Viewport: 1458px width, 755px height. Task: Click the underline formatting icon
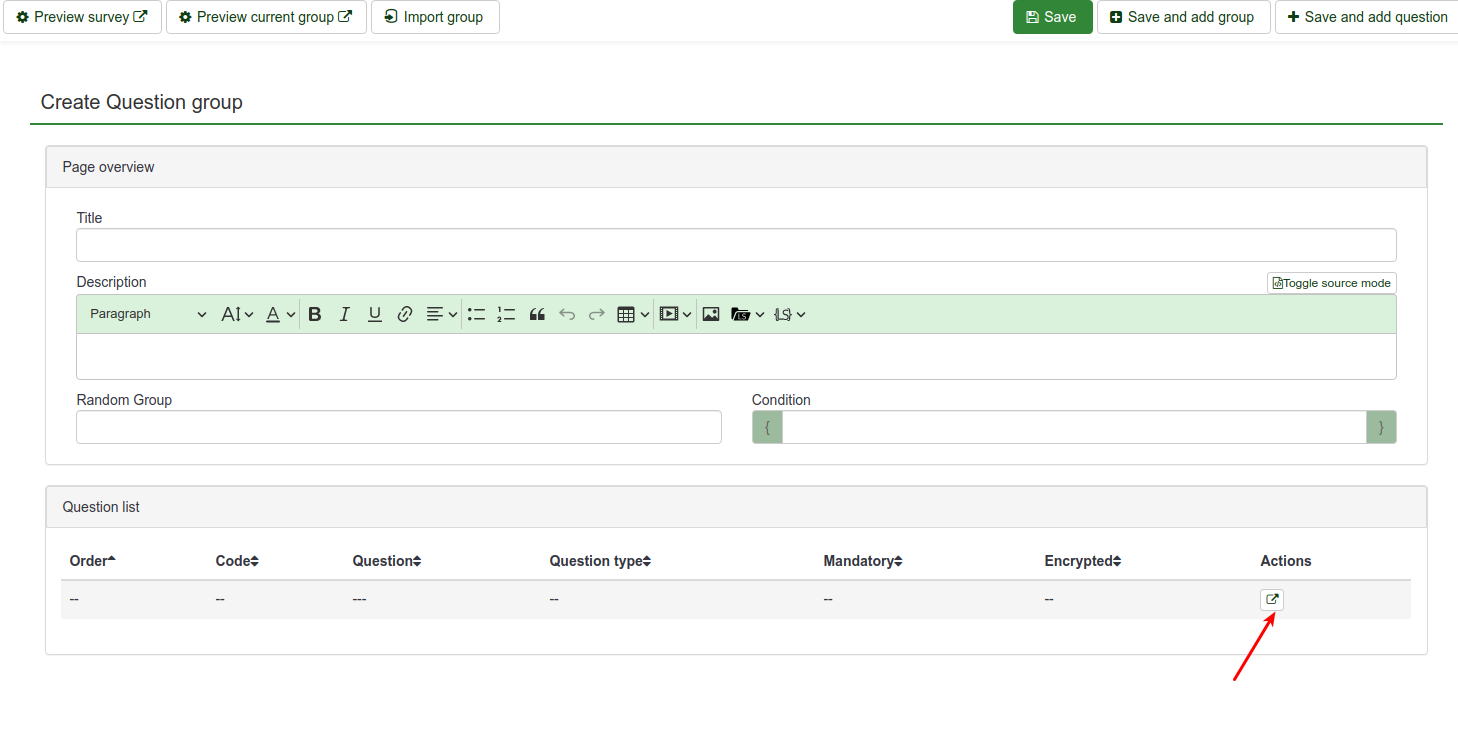click(x=375, y=314)
